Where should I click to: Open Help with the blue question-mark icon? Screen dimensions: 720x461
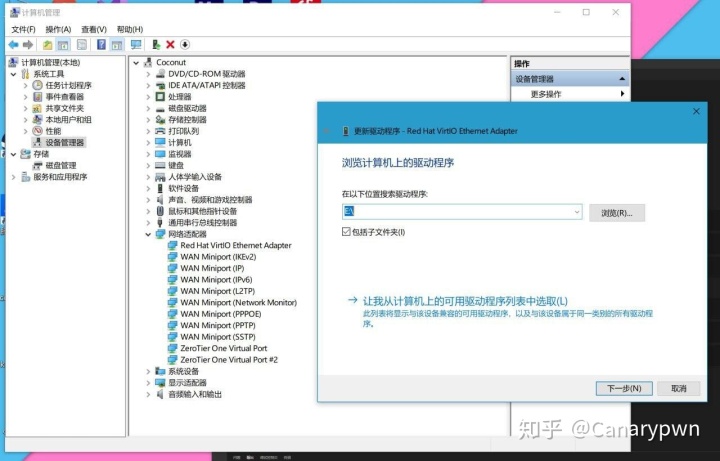point(101,45)
